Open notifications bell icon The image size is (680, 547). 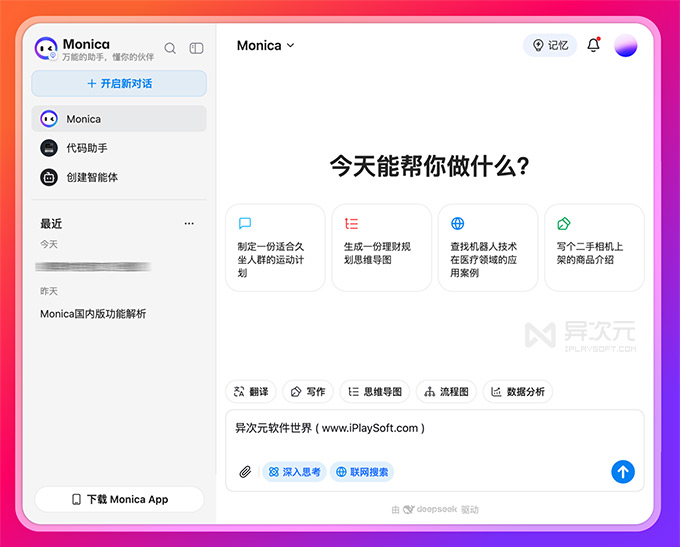593,45
